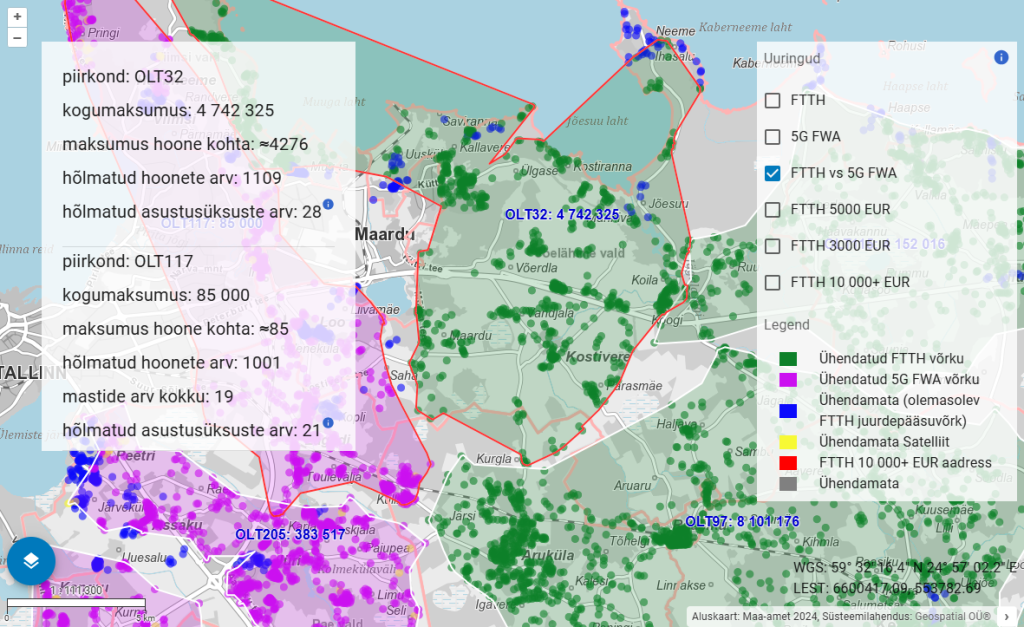Select the 'mastide arv kokku: 19' line

pyautogui.click(x=148, y=397)
